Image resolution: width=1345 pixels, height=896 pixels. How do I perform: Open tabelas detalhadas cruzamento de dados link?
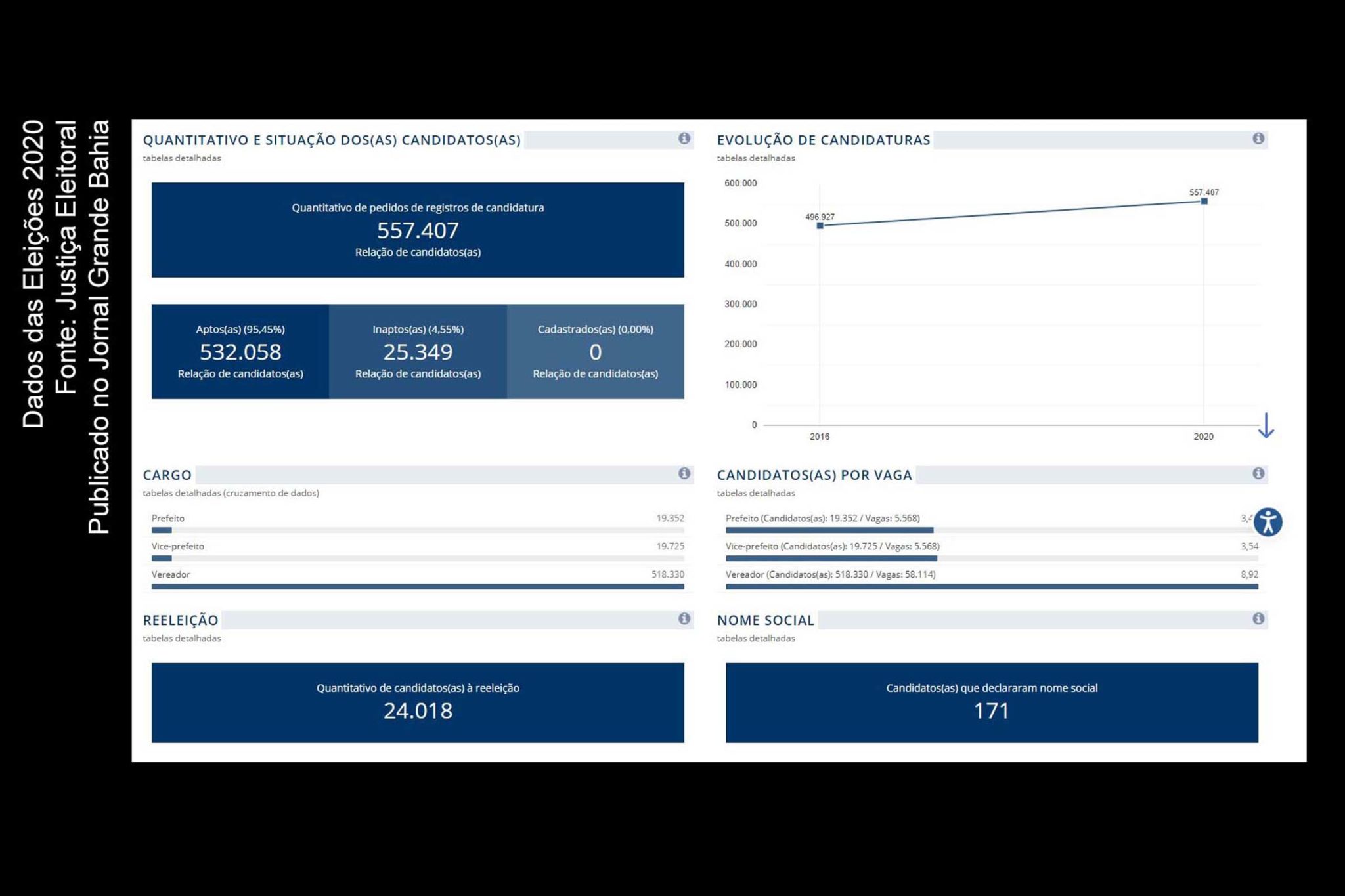tap(231, 493)
